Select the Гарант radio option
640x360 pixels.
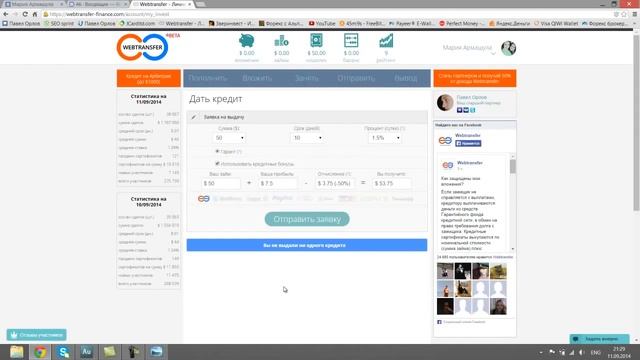(x=217, y=151)
